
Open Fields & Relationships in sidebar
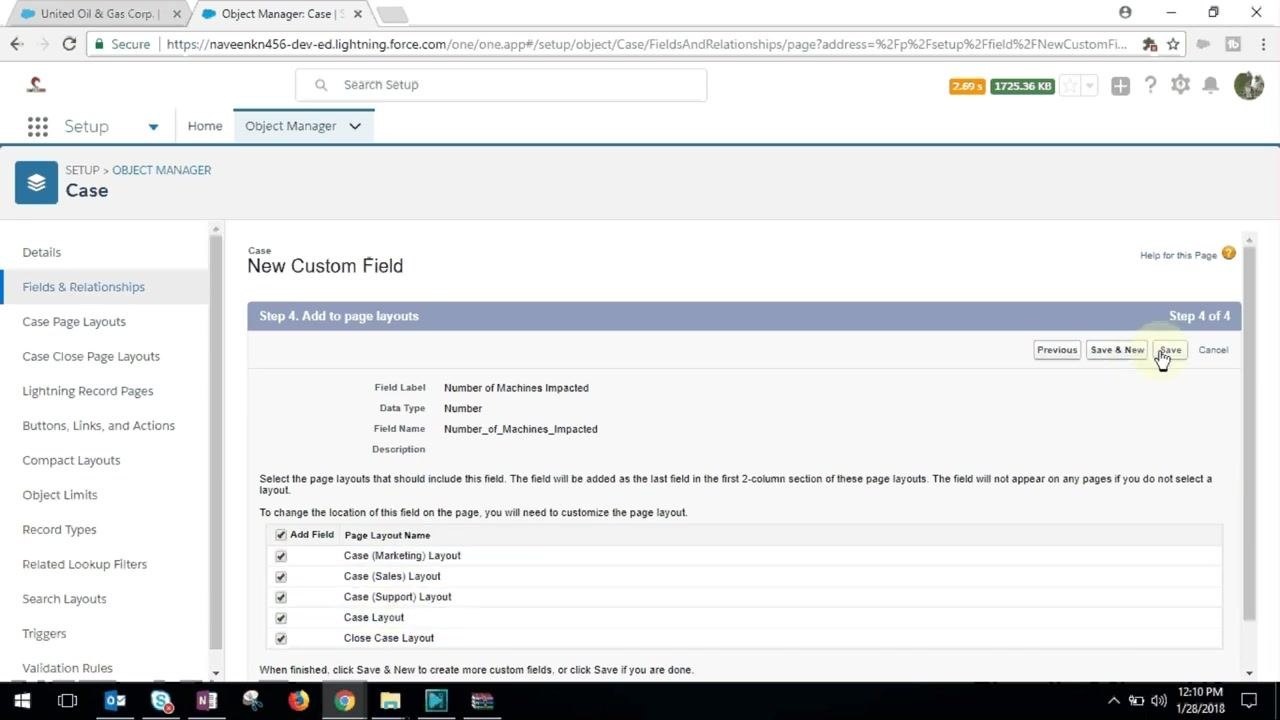104,287
